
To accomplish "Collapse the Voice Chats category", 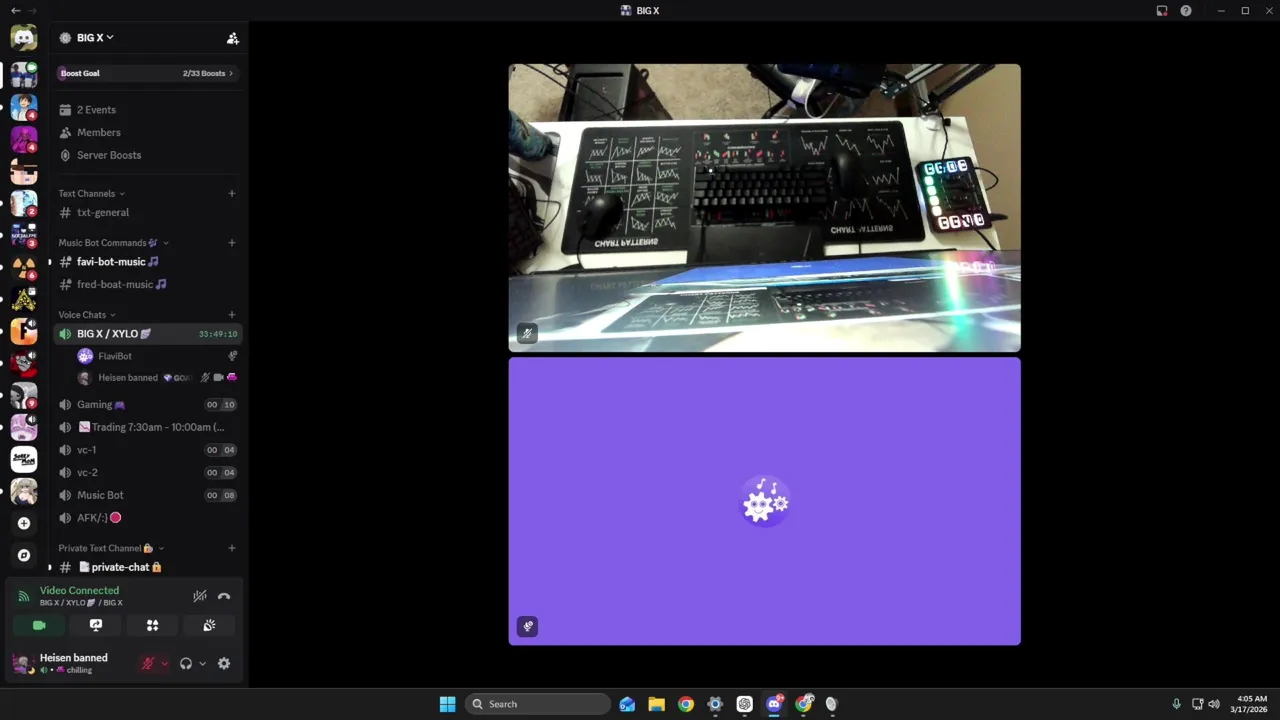I will coord(87,315).
